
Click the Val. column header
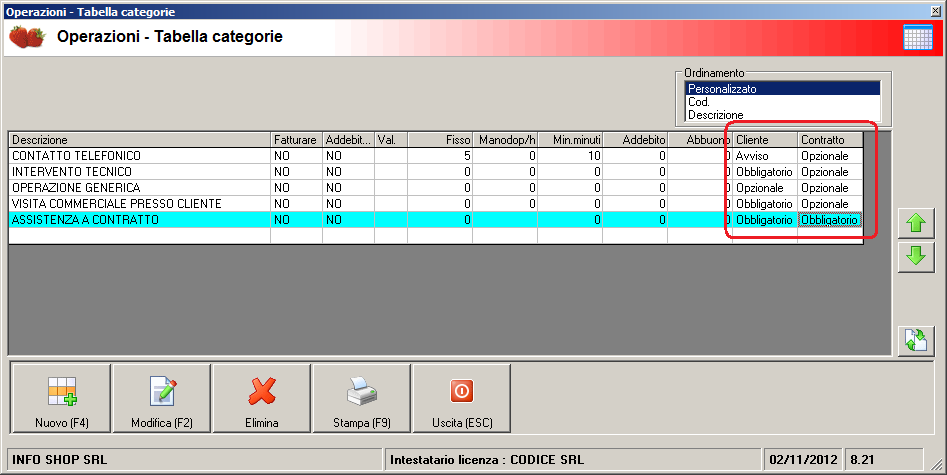391,140
